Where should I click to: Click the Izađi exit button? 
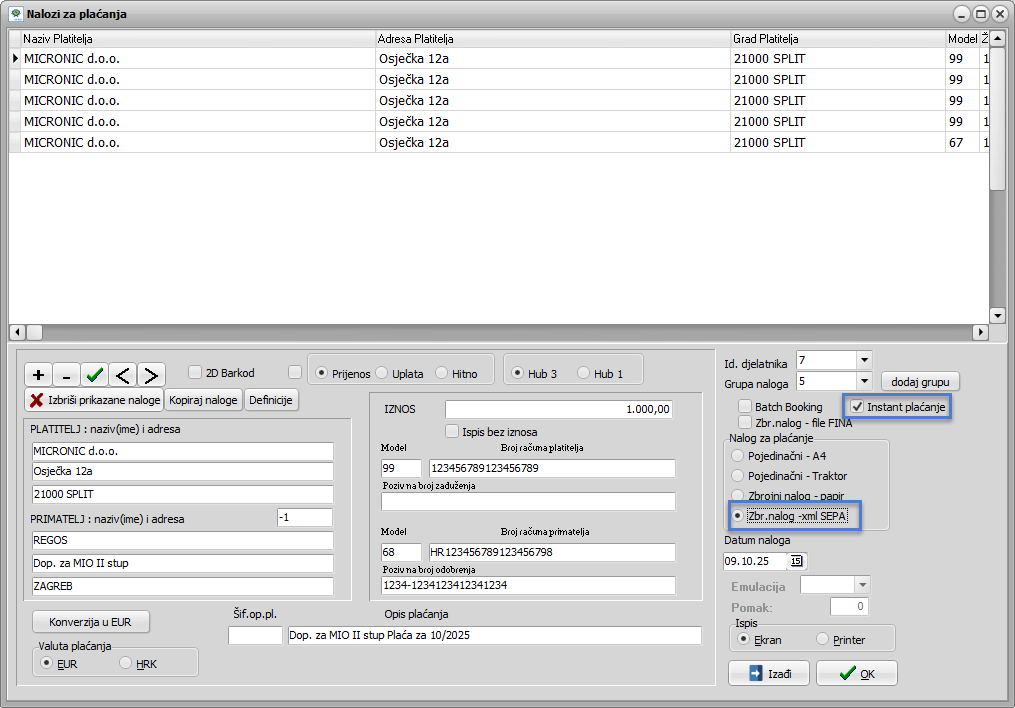tap(768, 674)
